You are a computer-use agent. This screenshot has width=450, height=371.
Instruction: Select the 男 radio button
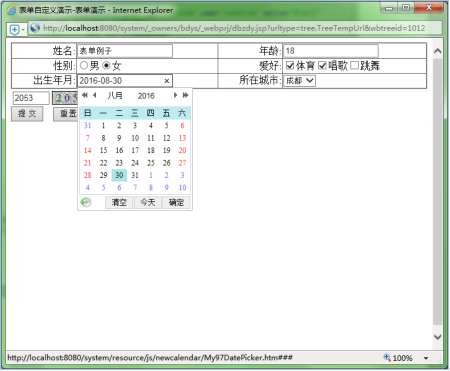pos(84,65)
